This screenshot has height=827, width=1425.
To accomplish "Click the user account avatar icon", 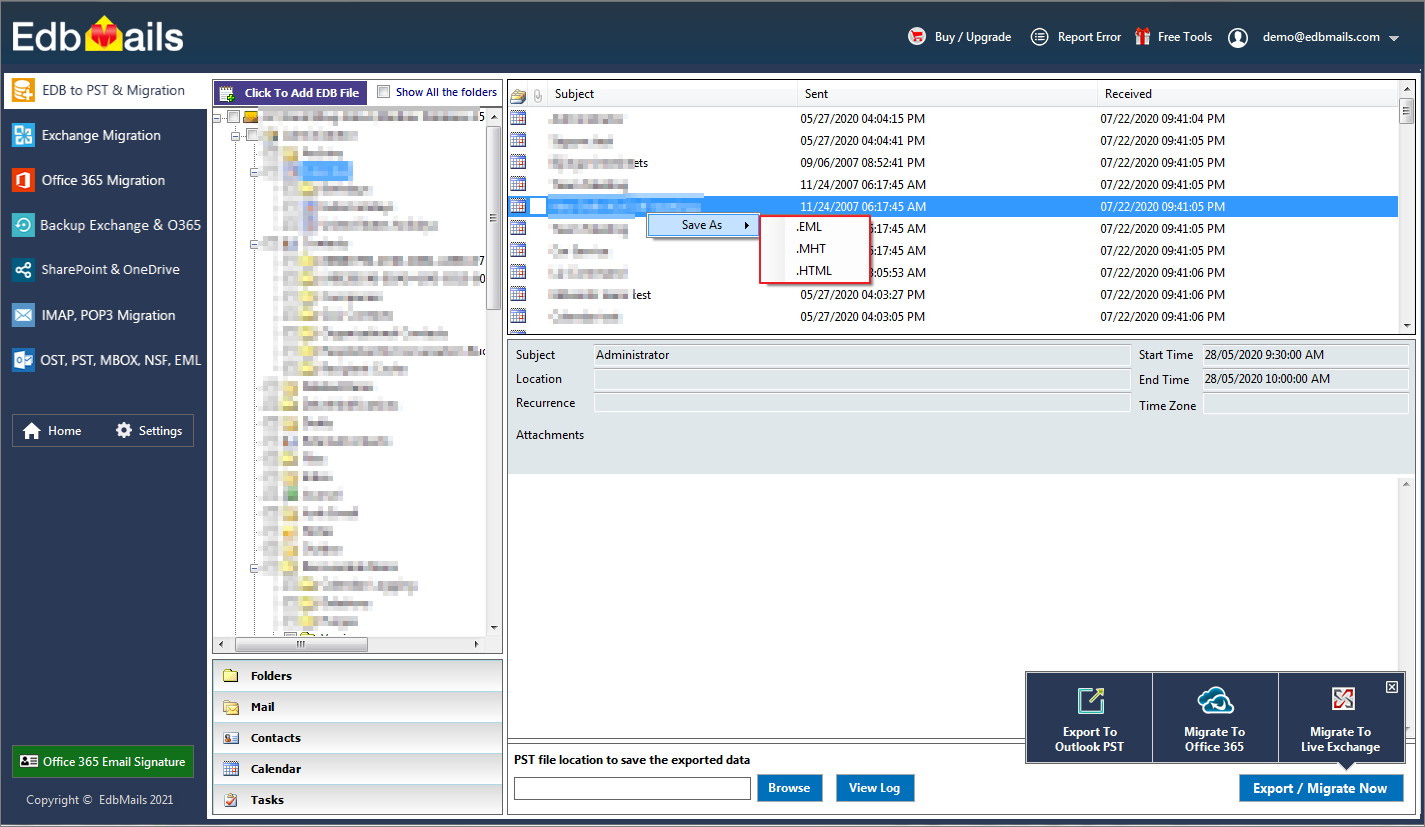I will point(1238,38).
